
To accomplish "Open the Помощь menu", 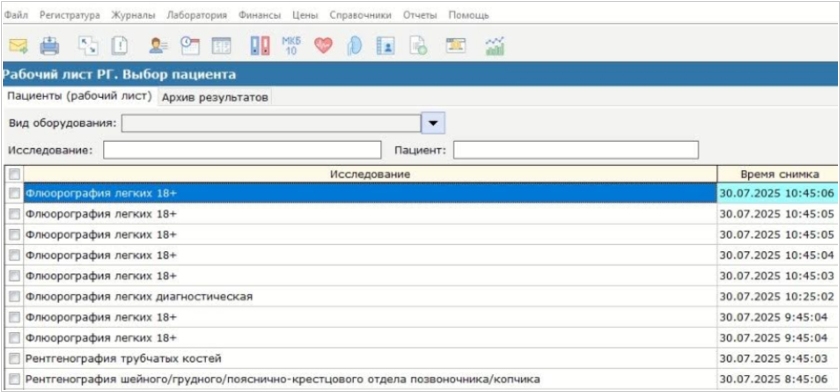I will tap(468, 16).
